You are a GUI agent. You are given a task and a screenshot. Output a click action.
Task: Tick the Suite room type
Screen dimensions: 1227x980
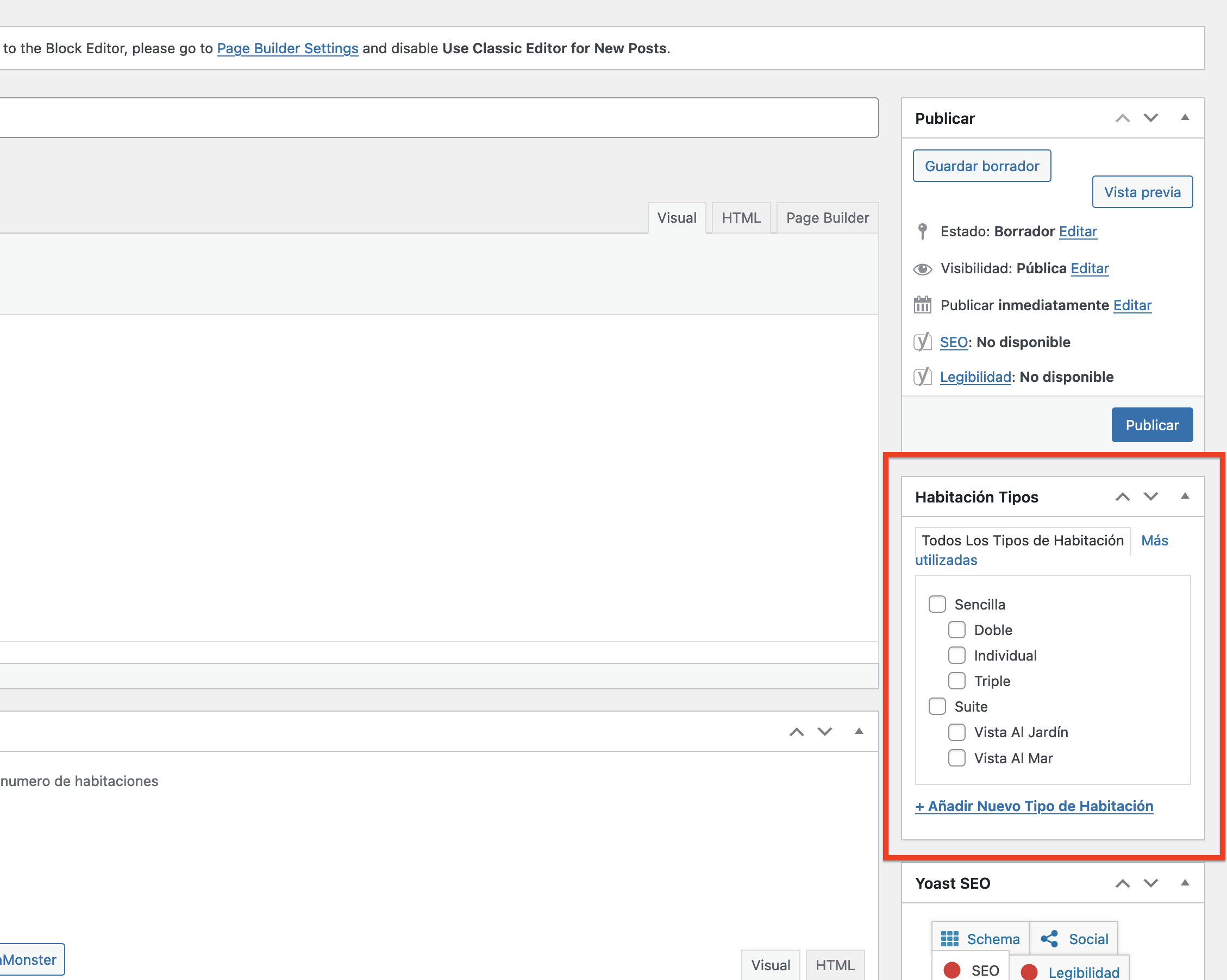pos(937,706)
